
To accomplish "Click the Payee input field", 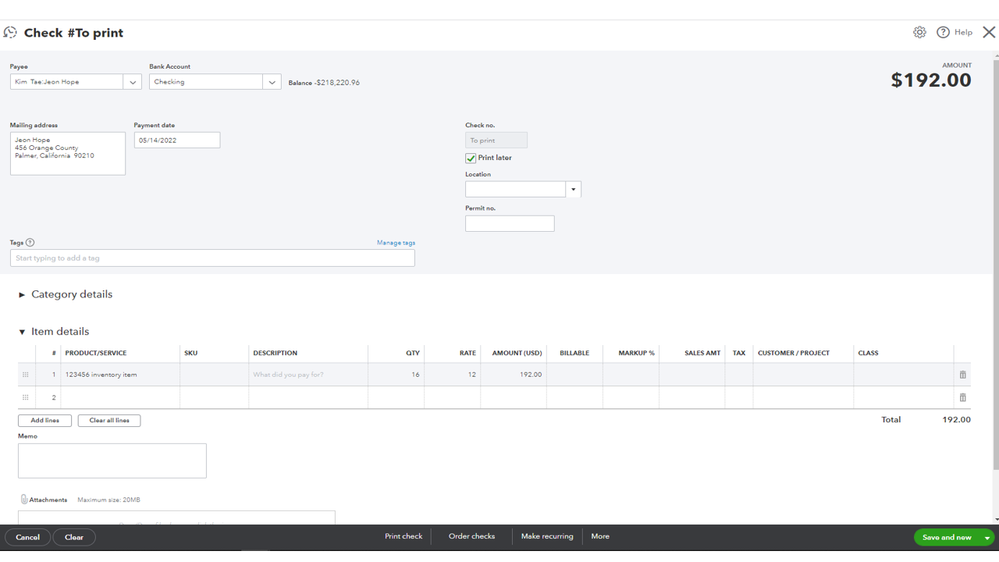I will point(66,82).
